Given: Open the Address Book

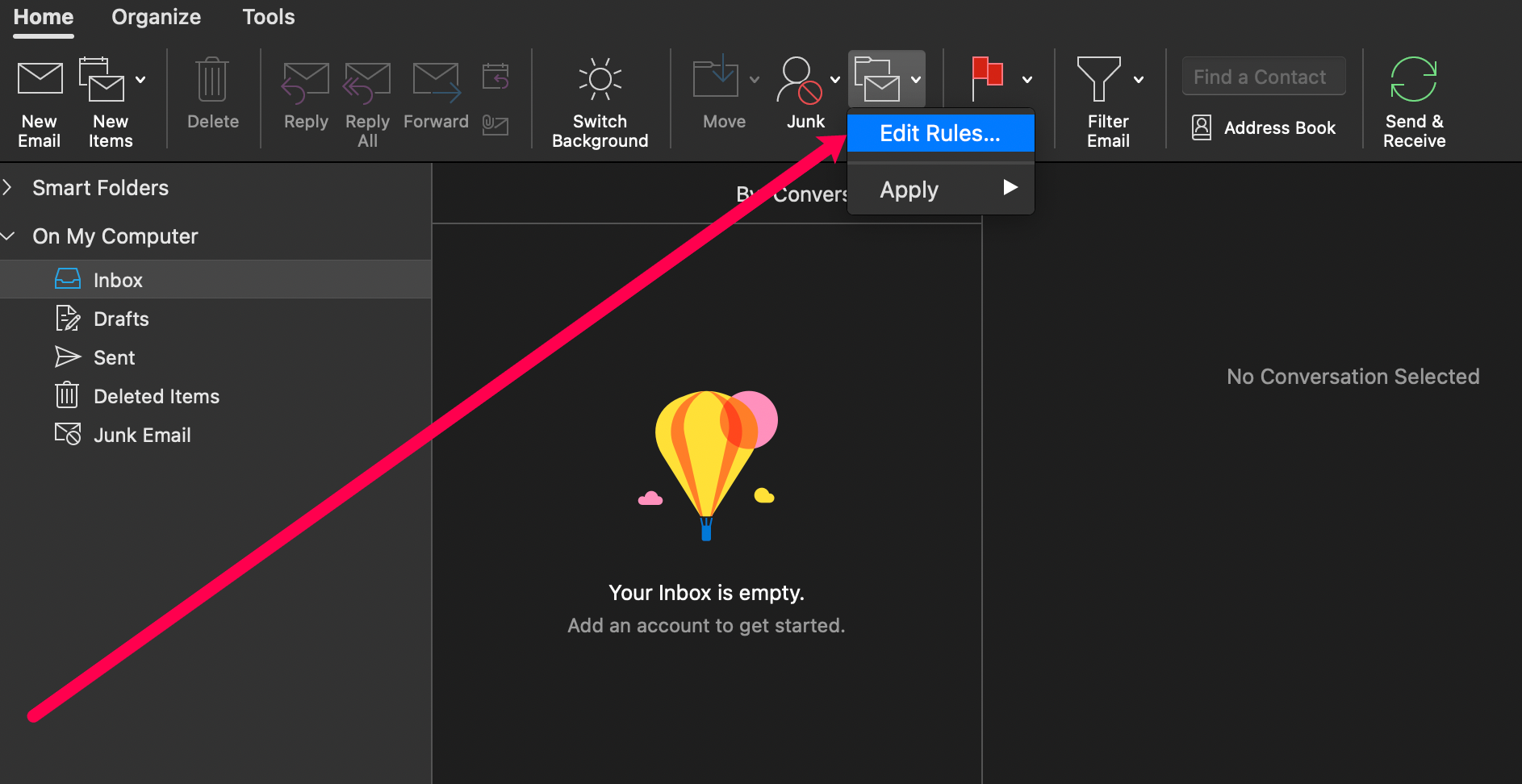Looking at the screenshot, I should (x=1264, y=127).
